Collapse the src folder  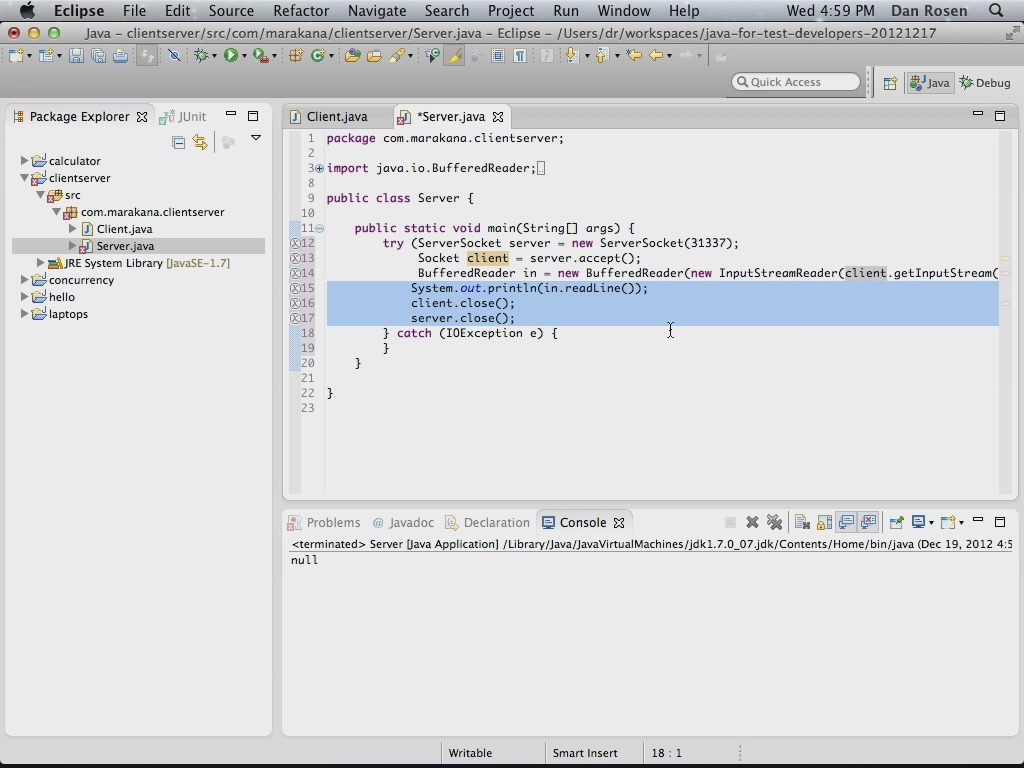point(40,195)
